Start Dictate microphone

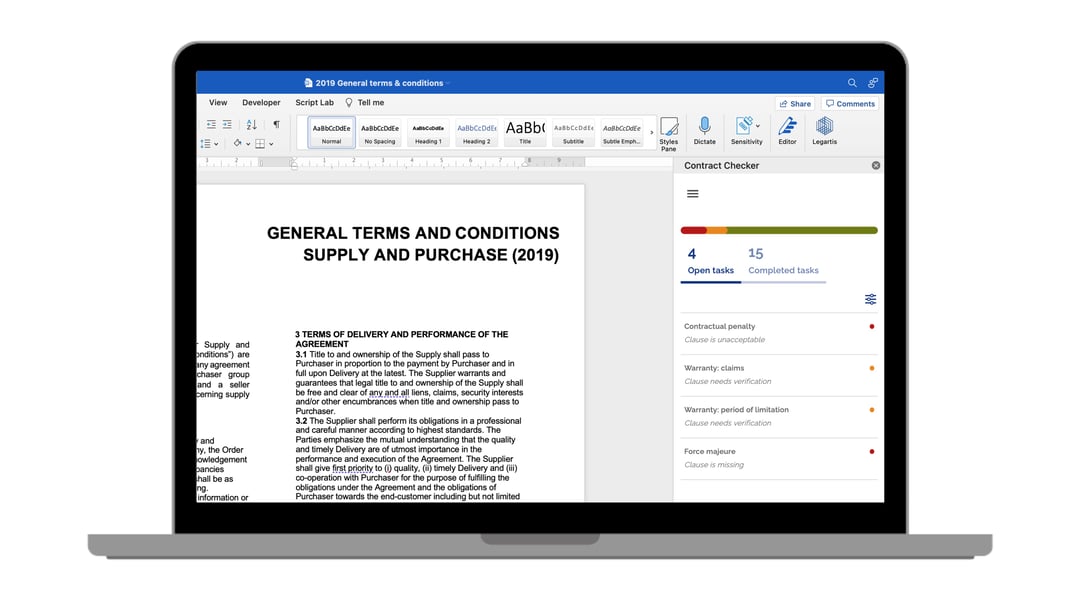(x=705, y=130)
